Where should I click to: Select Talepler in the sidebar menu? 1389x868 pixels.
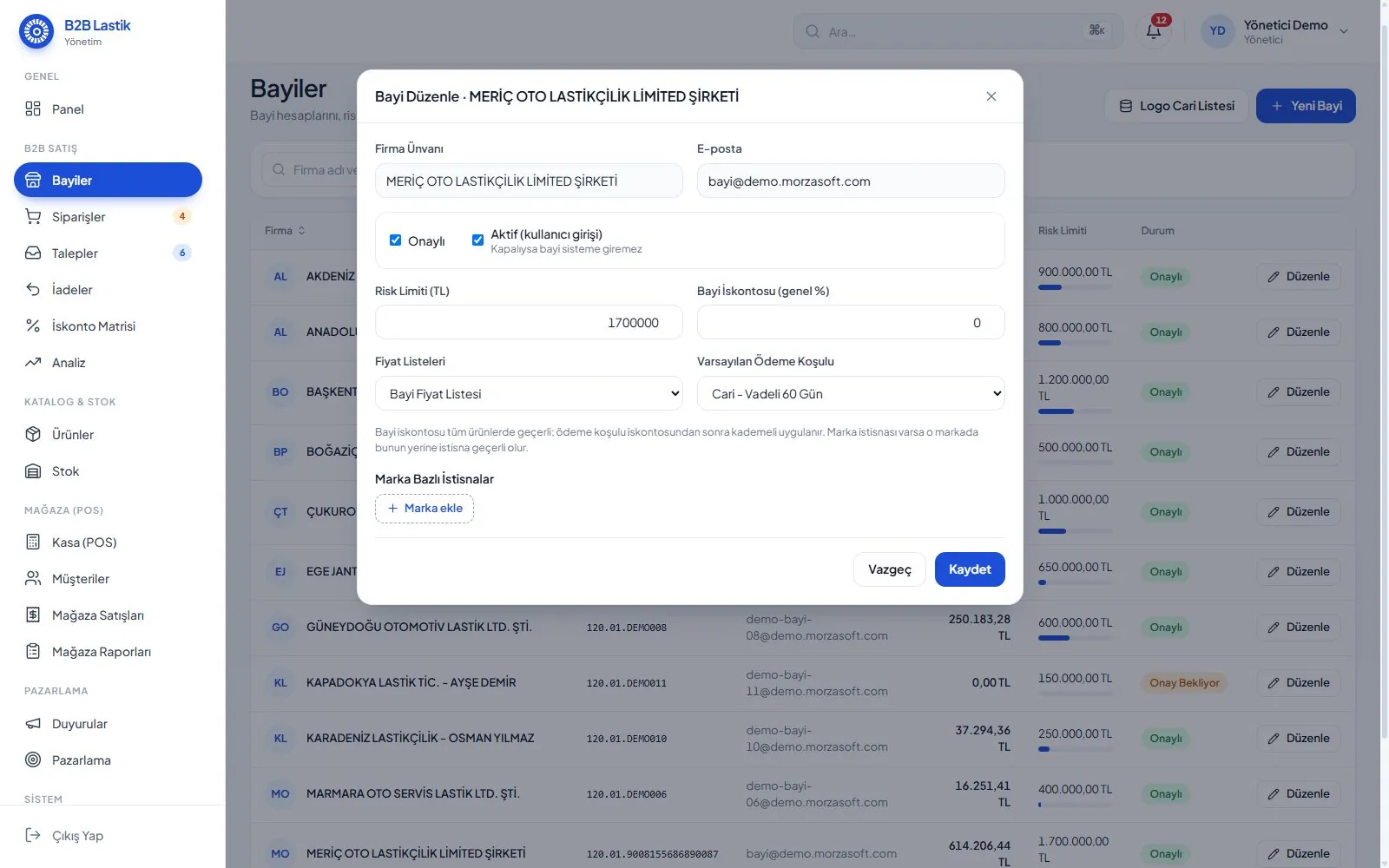(108, 253)
